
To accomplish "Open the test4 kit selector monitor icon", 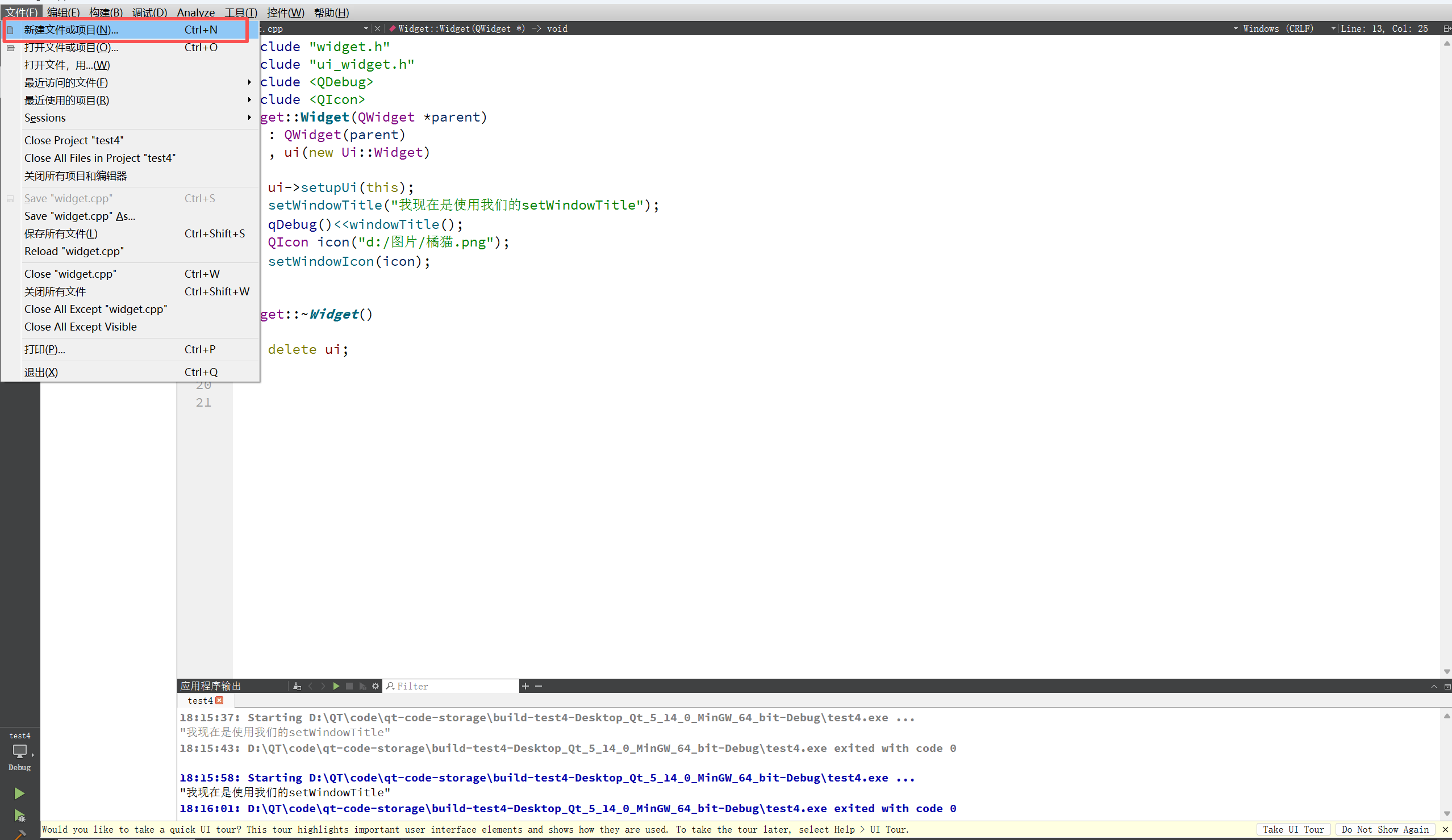I will pyautogui.click(x=19, y=751).
